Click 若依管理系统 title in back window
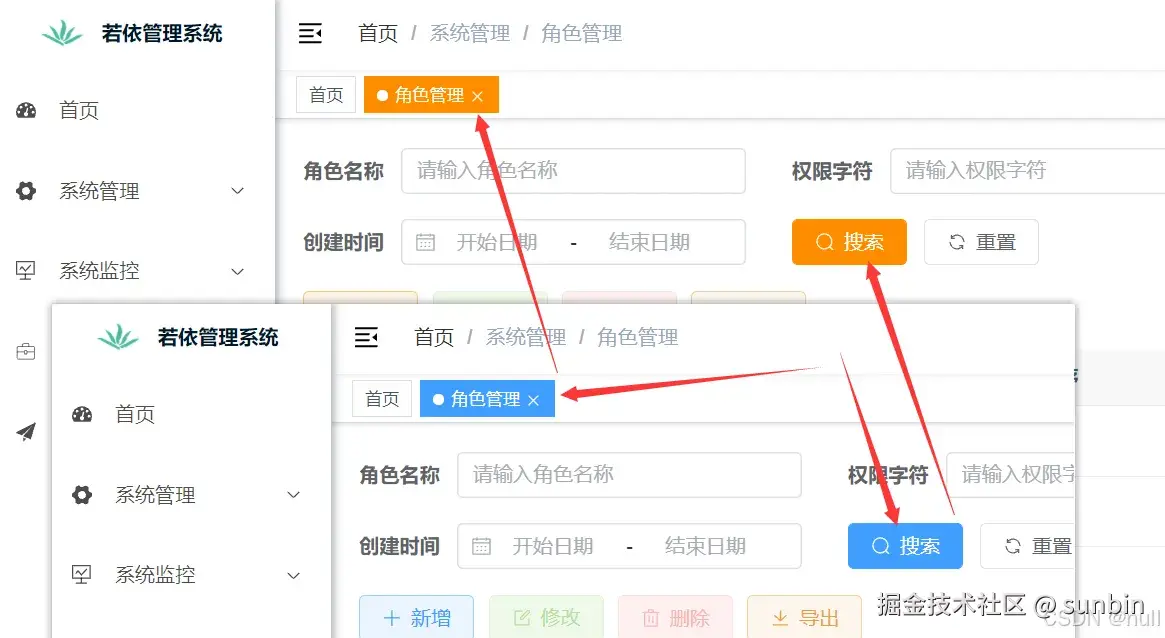 [x=162, y=33]
